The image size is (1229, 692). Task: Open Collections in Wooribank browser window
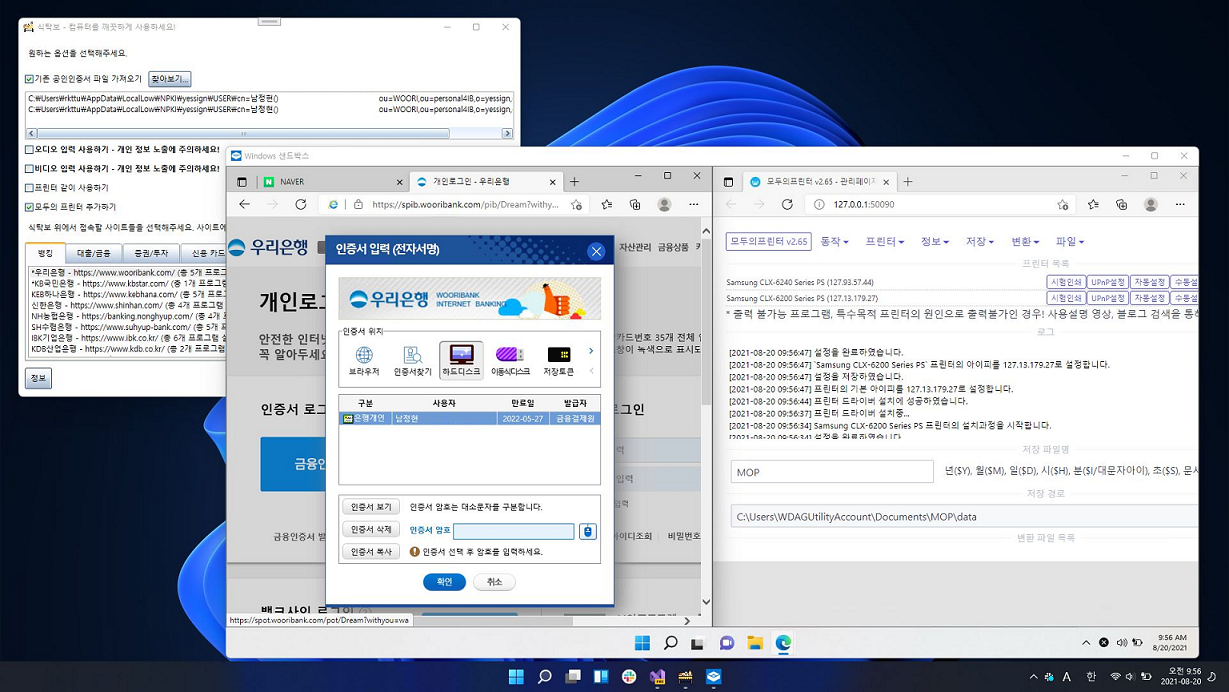point(635,204)
